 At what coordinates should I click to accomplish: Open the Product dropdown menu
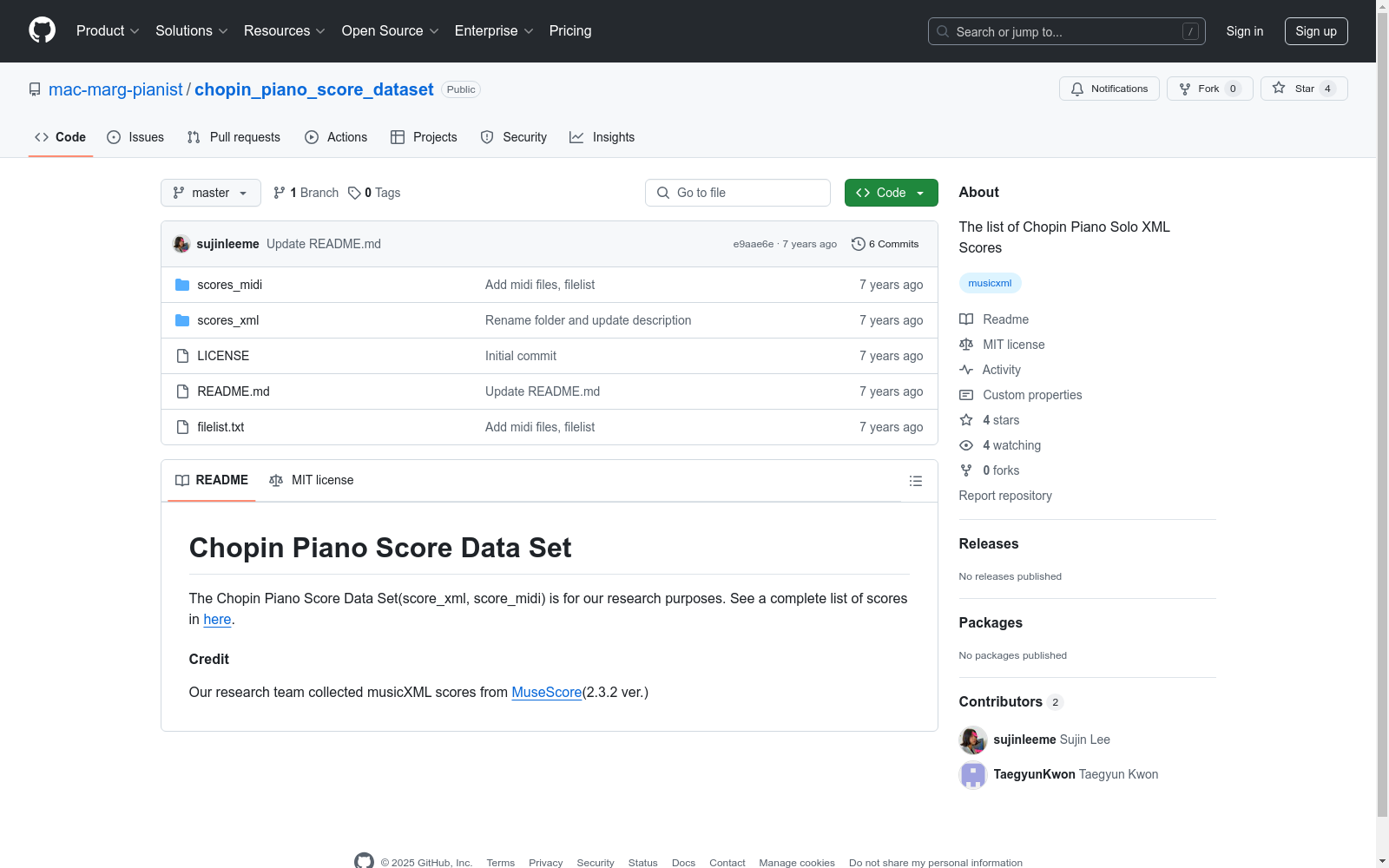[x=108, y=31]
